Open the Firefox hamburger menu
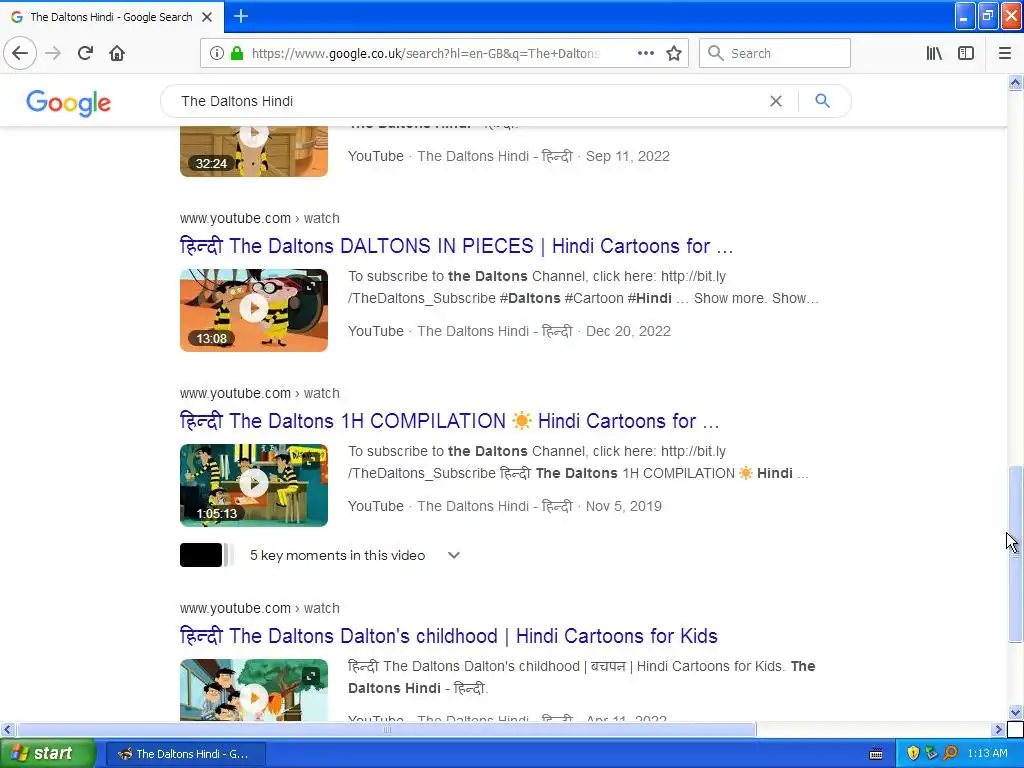Viewport: 1024px width, 768px height. point(1004,54)
